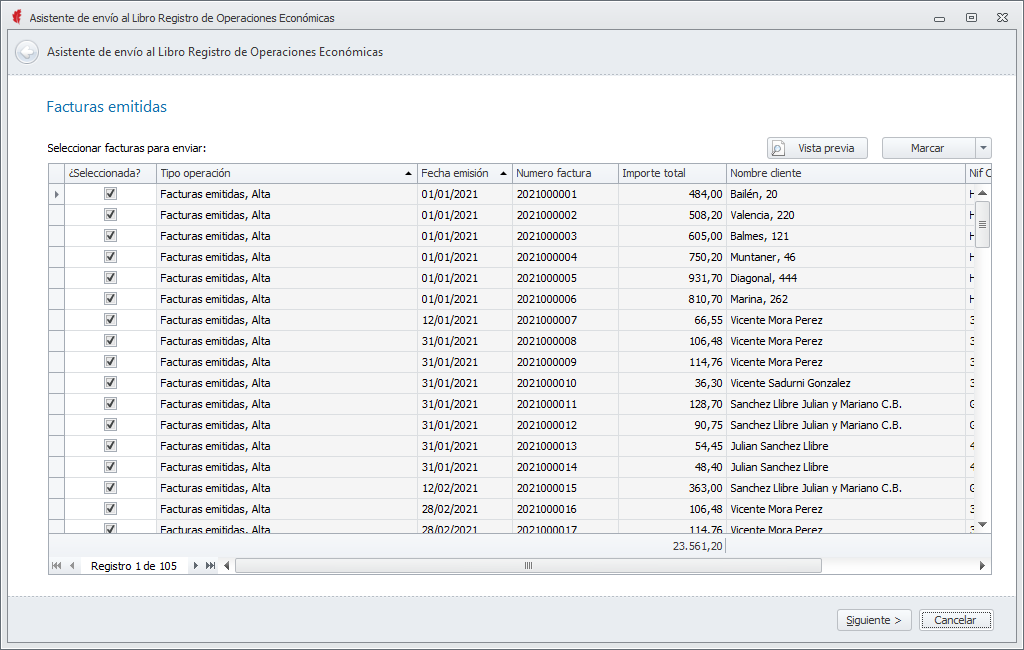Deselect checkbox for invoice 2021000015

coord(111,488)
